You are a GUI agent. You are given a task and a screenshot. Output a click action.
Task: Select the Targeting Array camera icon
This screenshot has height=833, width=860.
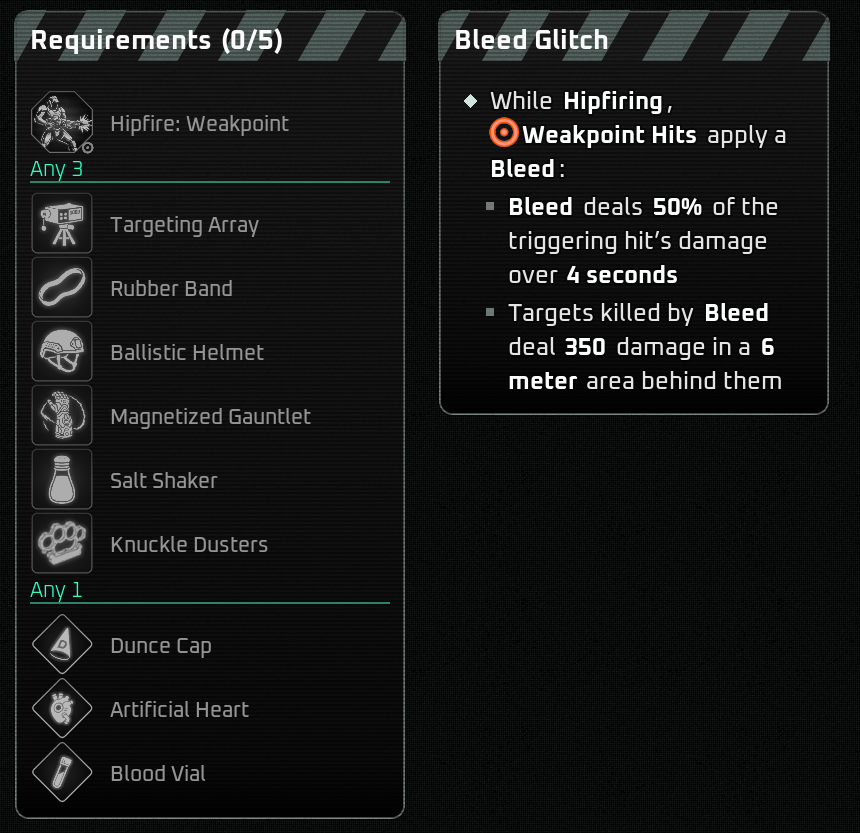pyautogui.click(x=62, y=224)
